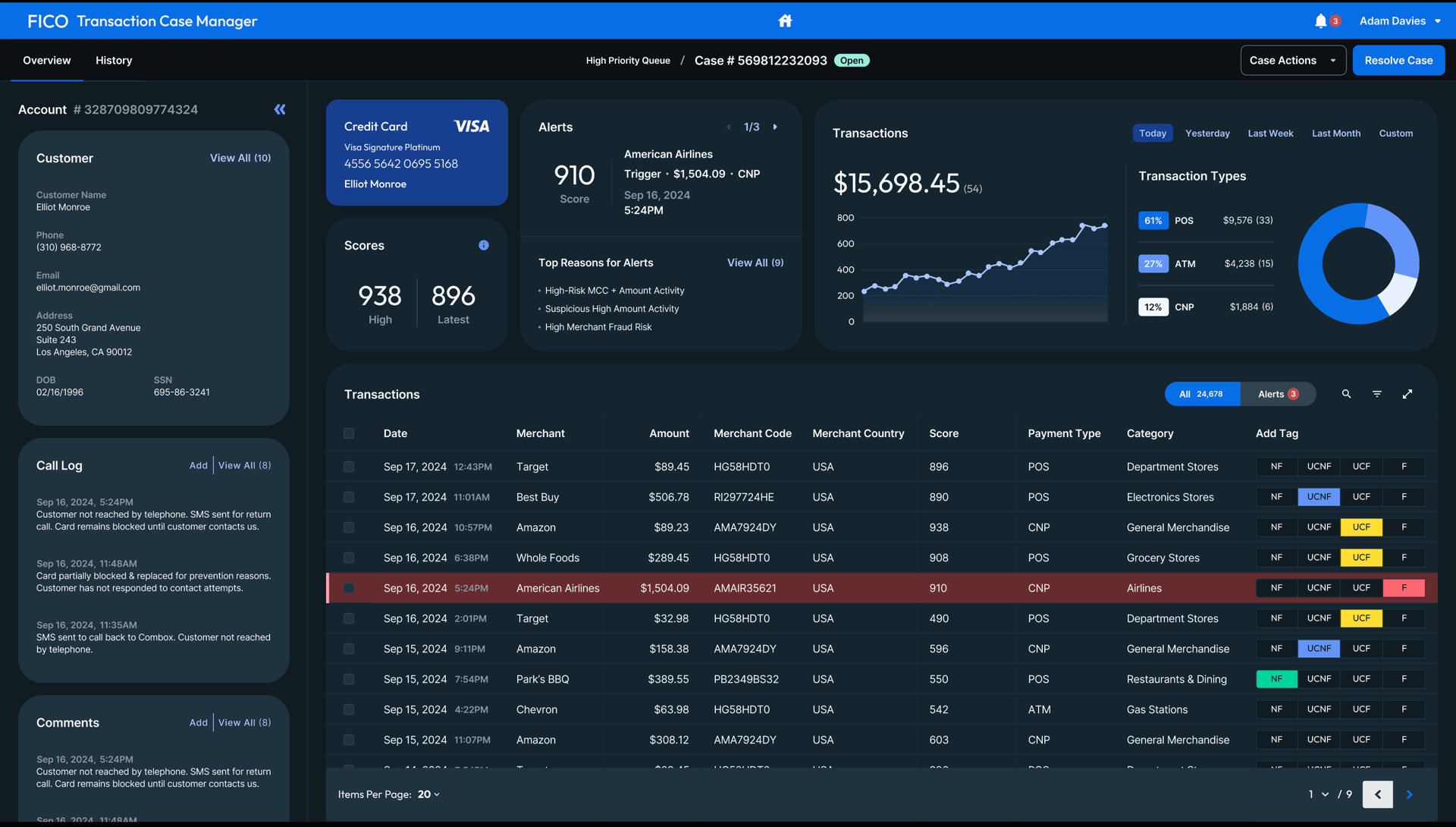Select Last Month time range
Image resolution: width=1456 pixels, height=827 pixels.
point(1336,133)
